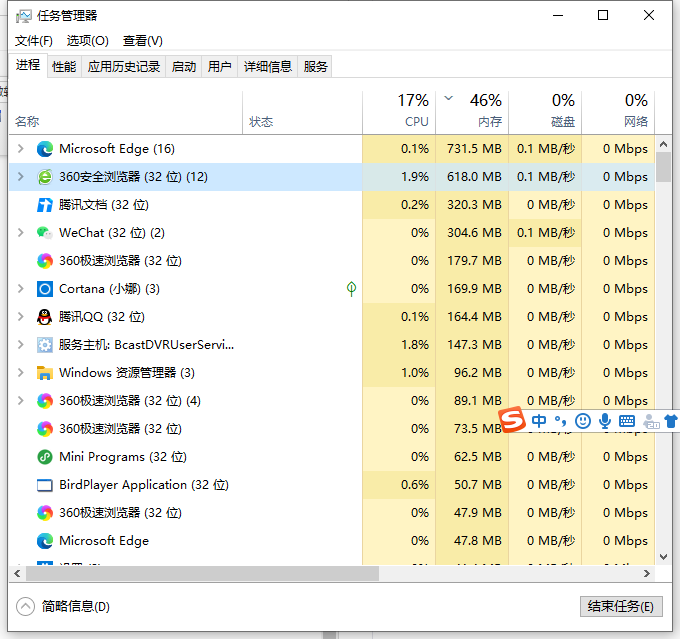Viewport: 680px width, 639px height.
Task: Open the Sogou voice input microphone
Action: [x=605, y=421]
